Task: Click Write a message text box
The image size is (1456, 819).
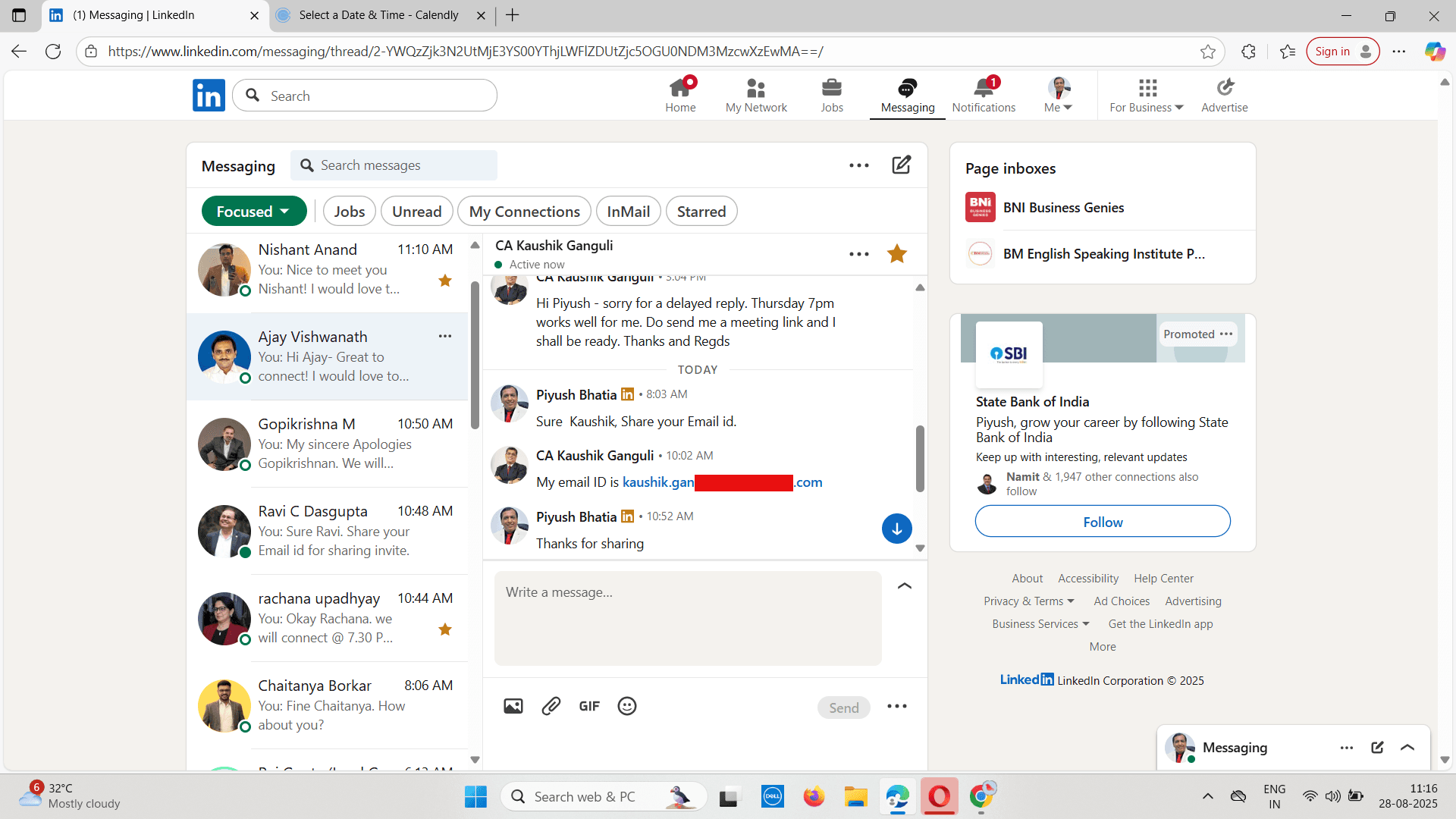Action: (688, 618)
